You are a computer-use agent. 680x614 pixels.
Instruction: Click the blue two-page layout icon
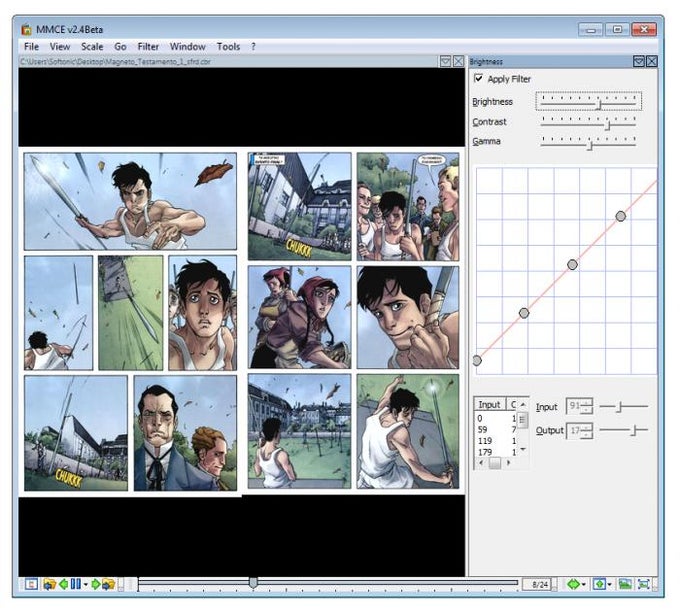[x=75, y=584]
